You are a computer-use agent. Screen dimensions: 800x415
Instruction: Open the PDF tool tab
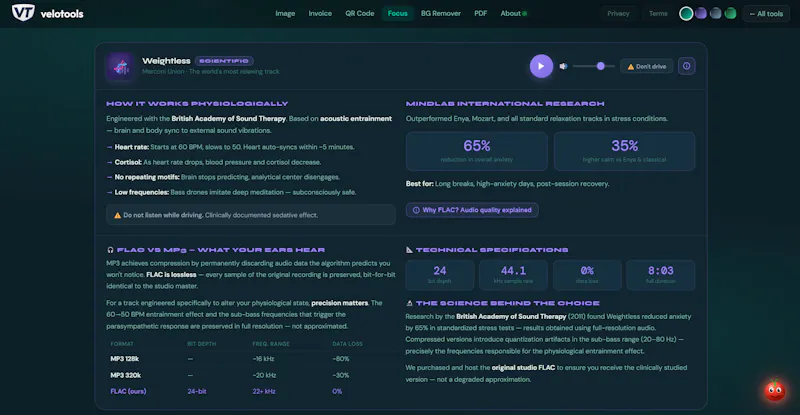tap(481, 14)
